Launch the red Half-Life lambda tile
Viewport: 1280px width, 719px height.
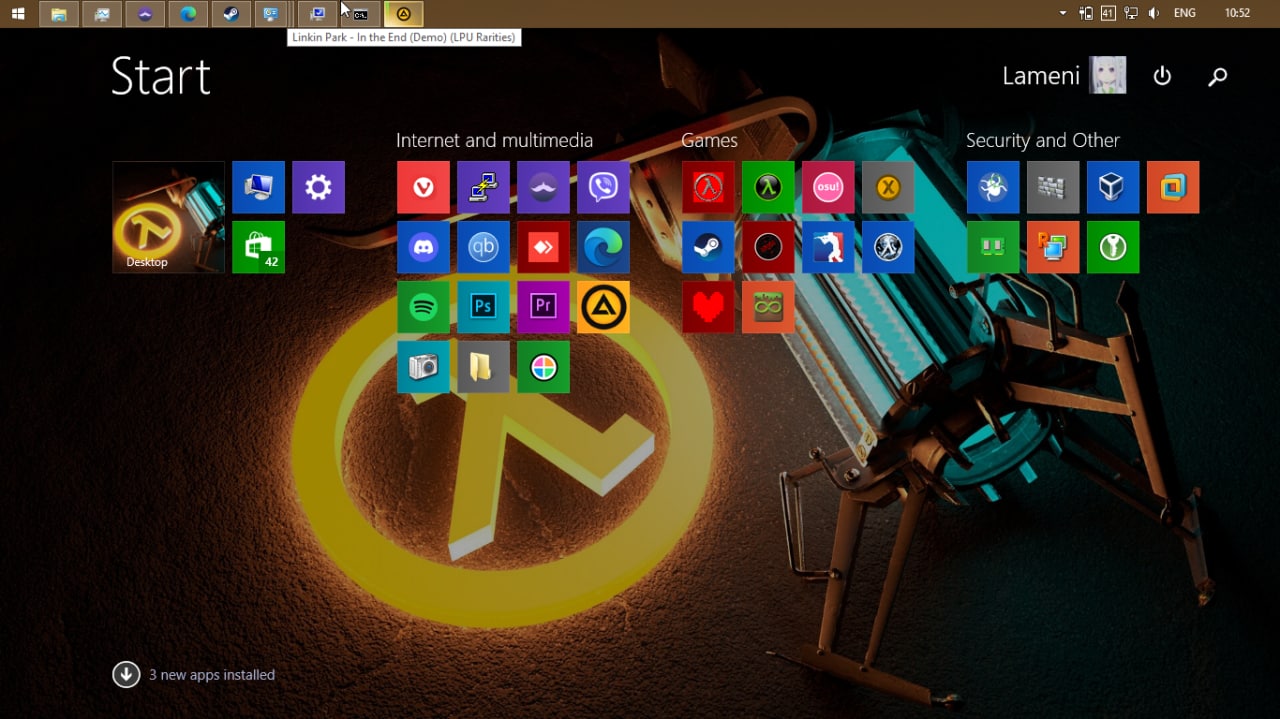(x=708, y=187)
